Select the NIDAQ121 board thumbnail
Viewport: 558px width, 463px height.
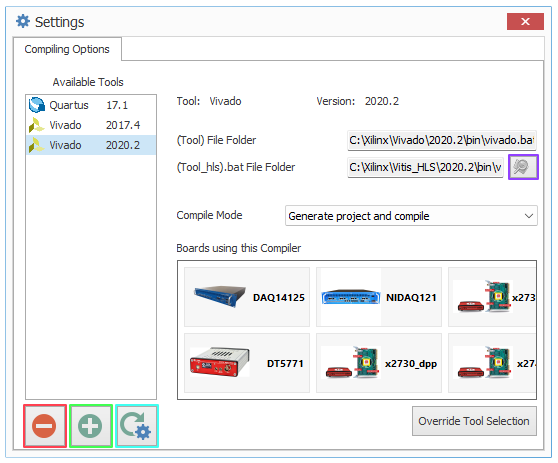pos(379,297)
